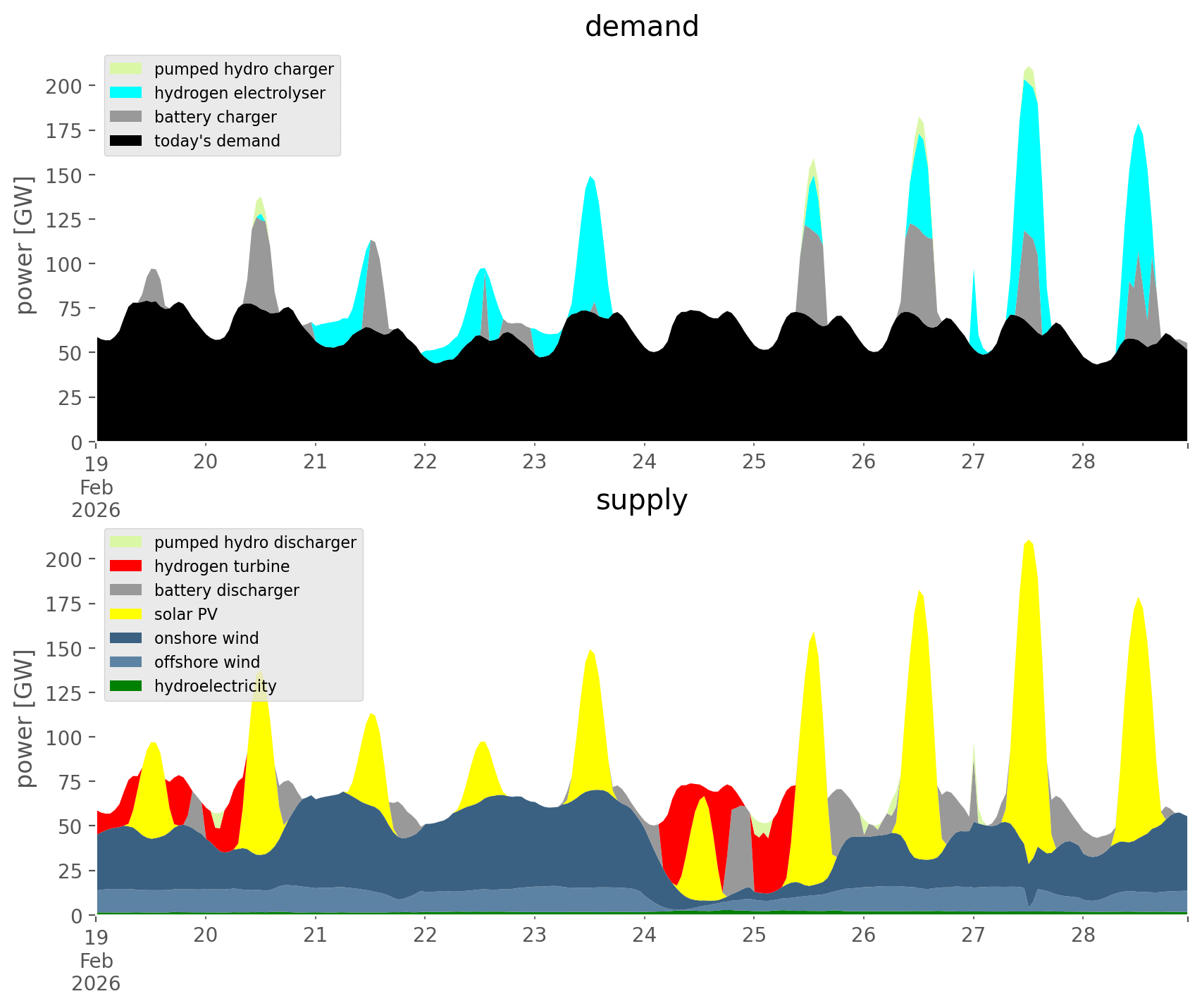Click the green hydroelectricity legend swatch

126,686
